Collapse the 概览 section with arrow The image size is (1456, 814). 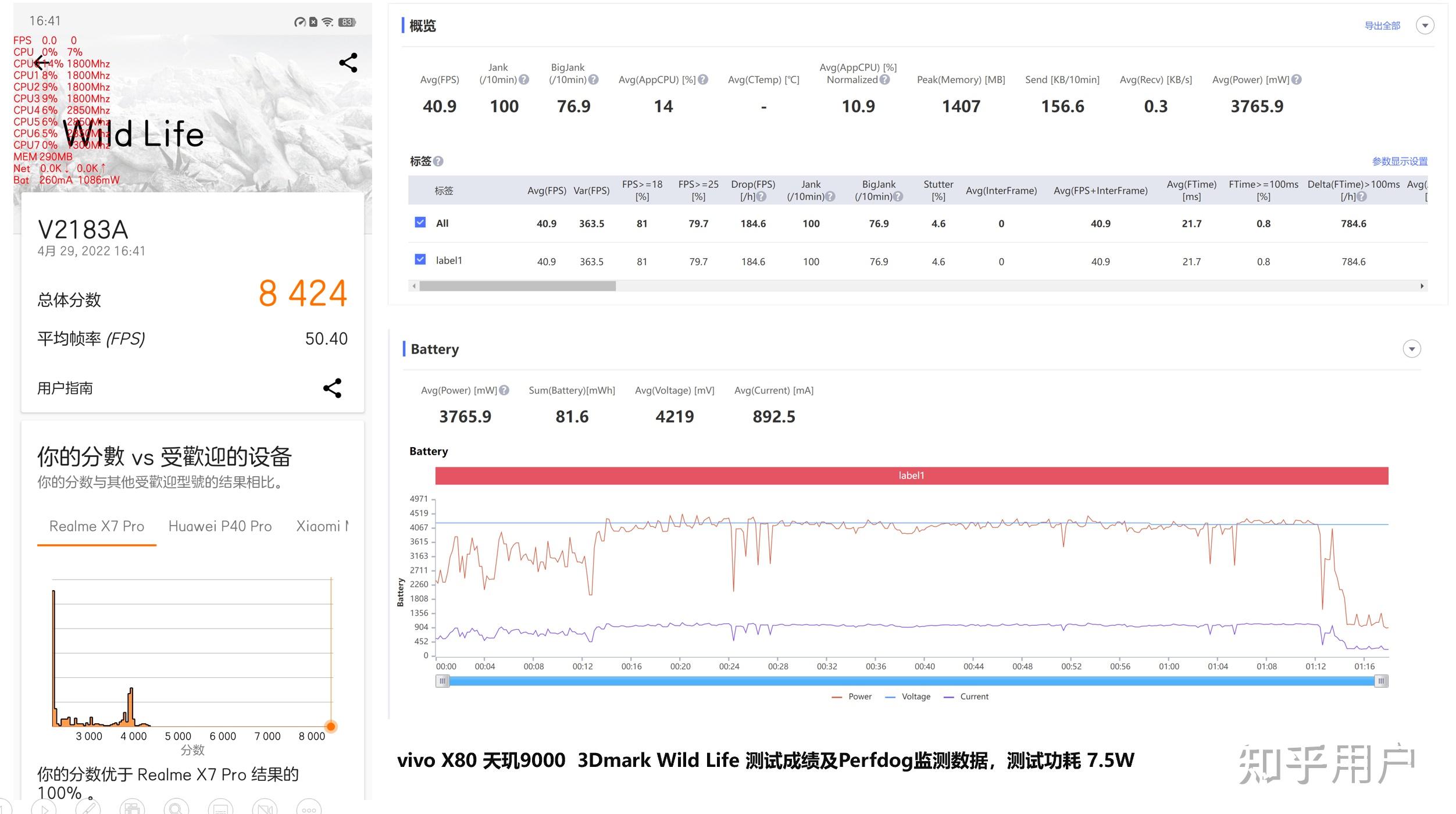pos(1425,26)
